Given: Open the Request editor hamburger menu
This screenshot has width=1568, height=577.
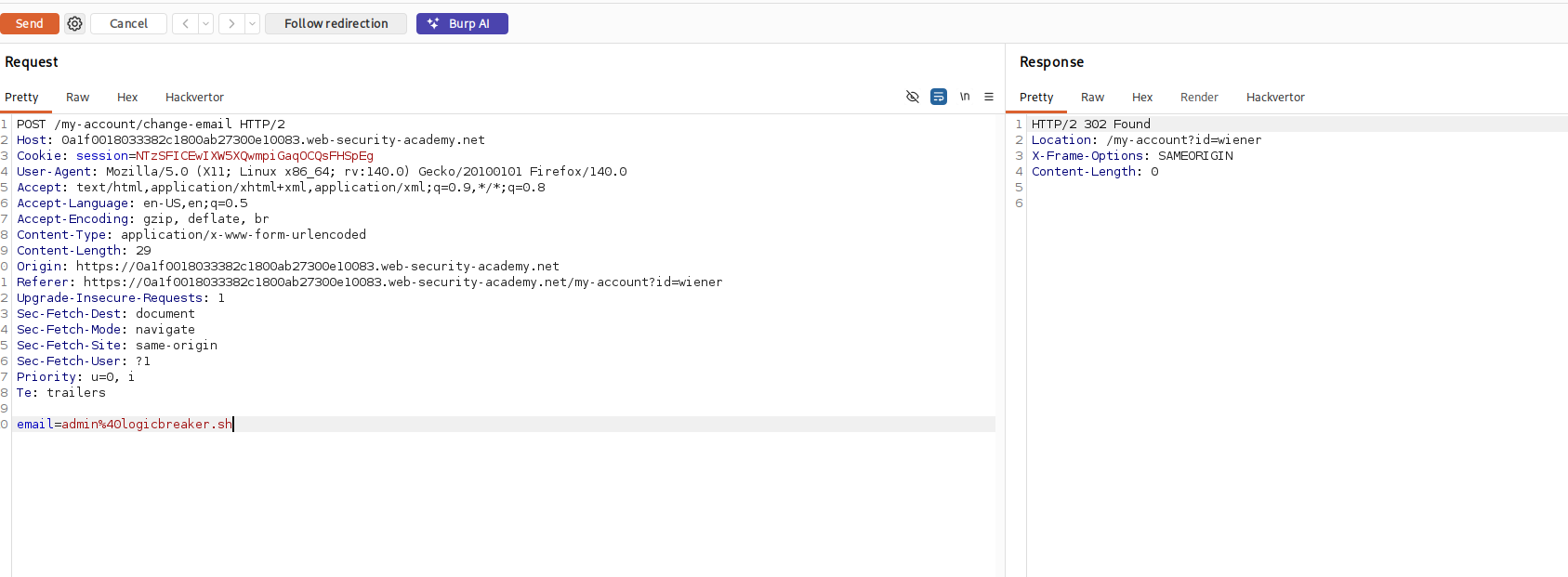Looking at the screenshot, I should click(x=989, y=97).
